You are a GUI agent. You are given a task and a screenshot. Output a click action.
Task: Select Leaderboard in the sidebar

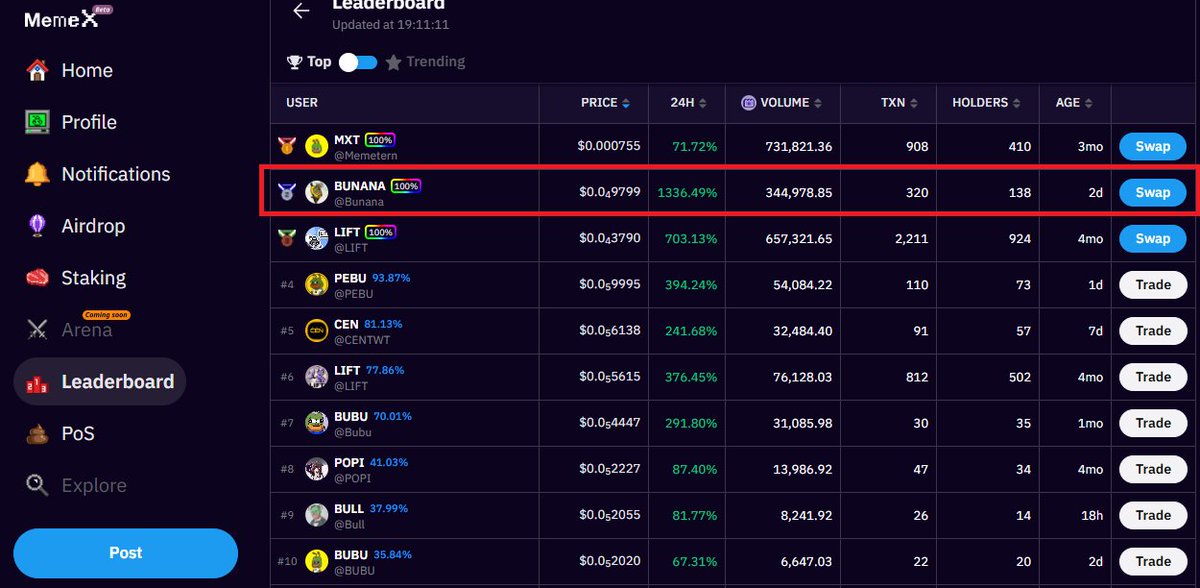click(x=99, y=381)
